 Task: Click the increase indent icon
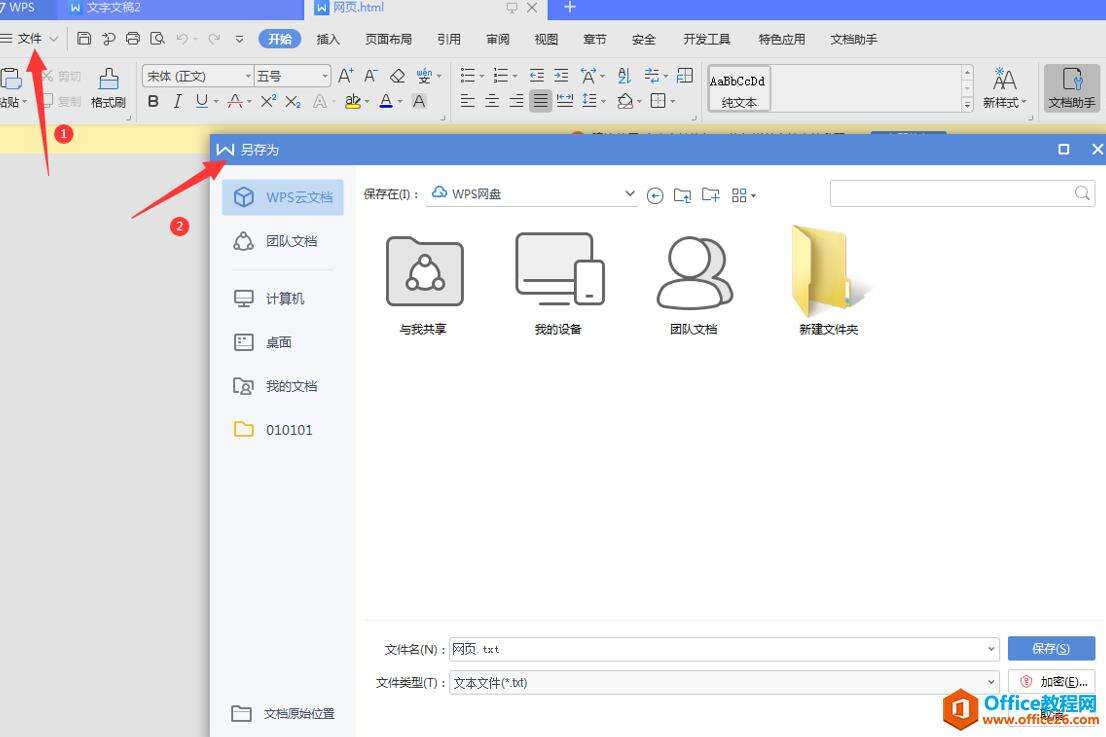tap(561, 75)
